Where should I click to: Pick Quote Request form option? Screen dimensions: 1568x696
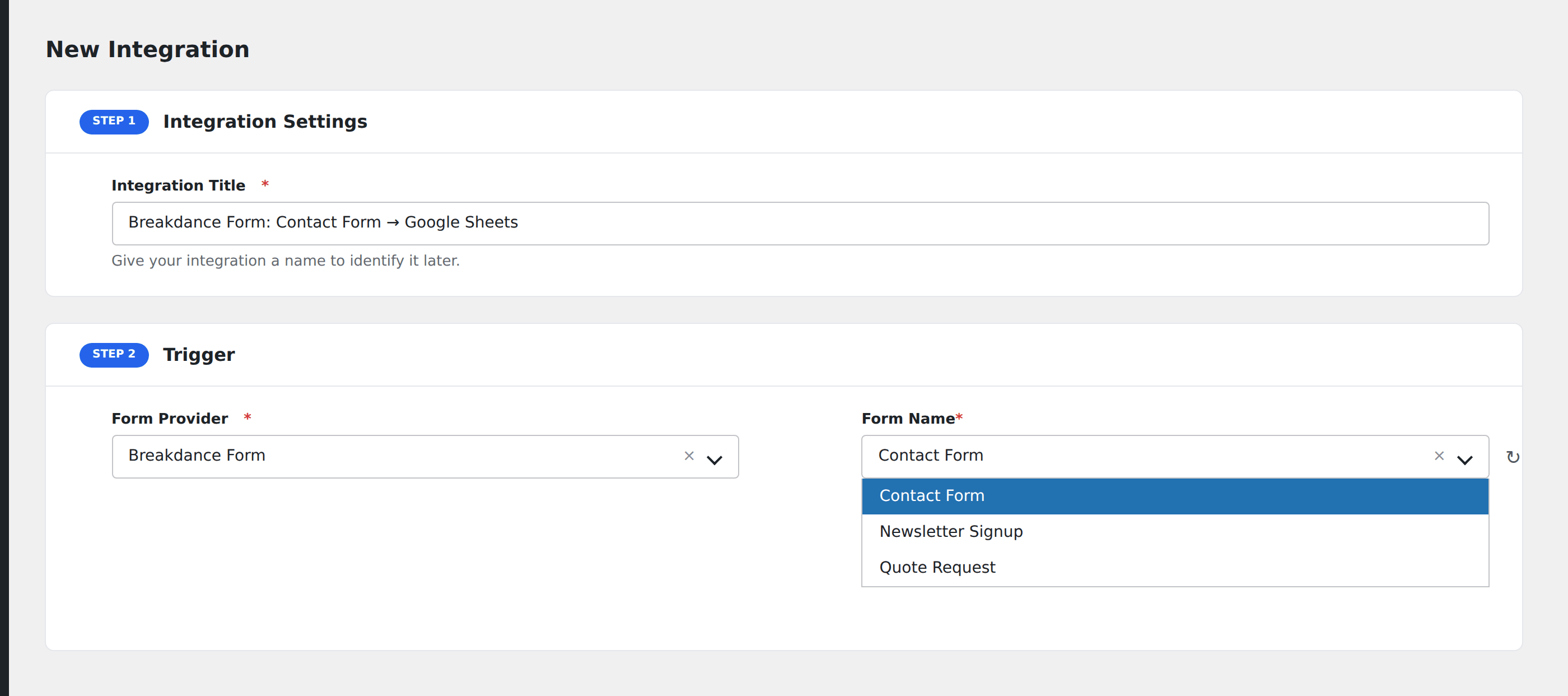coord(1175,568)
